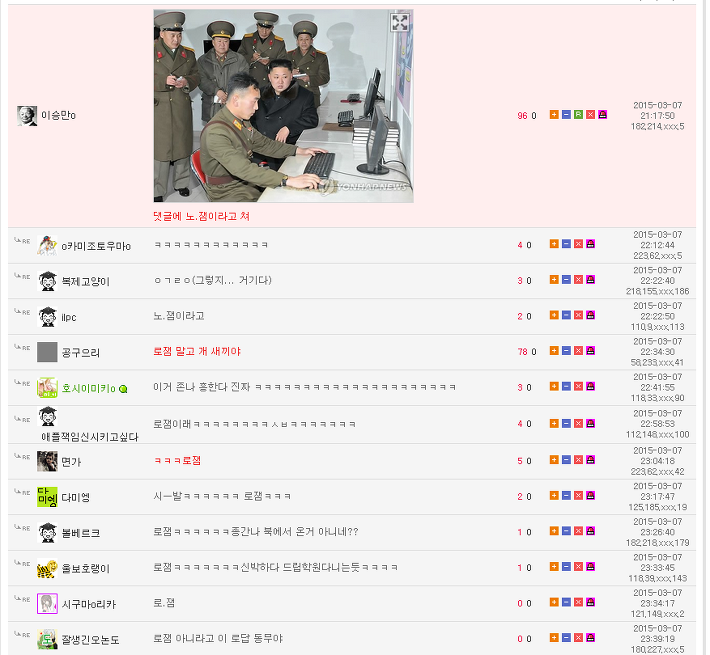Click vote count 96 on main post
Screen dimensions: 710x655
click(522, 116)
